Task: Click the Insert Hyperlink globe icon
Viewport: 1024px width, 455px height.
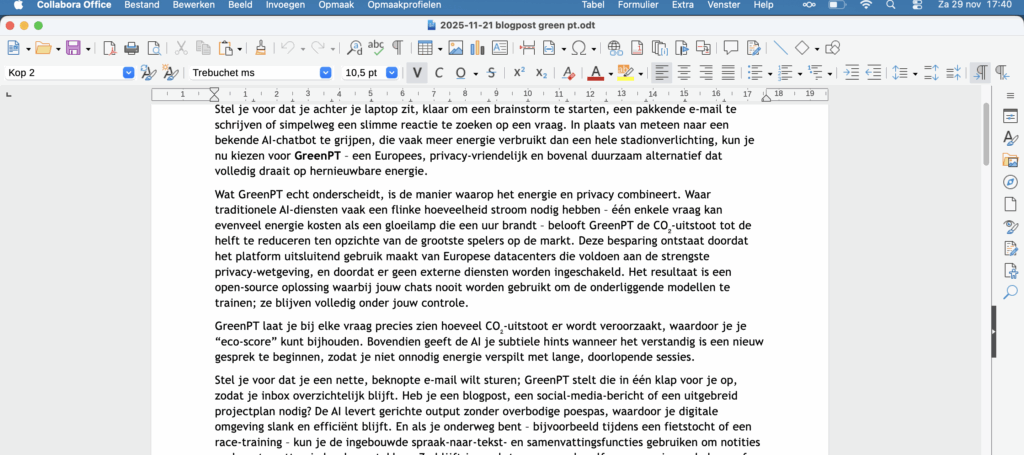Action: coord(615,48)
